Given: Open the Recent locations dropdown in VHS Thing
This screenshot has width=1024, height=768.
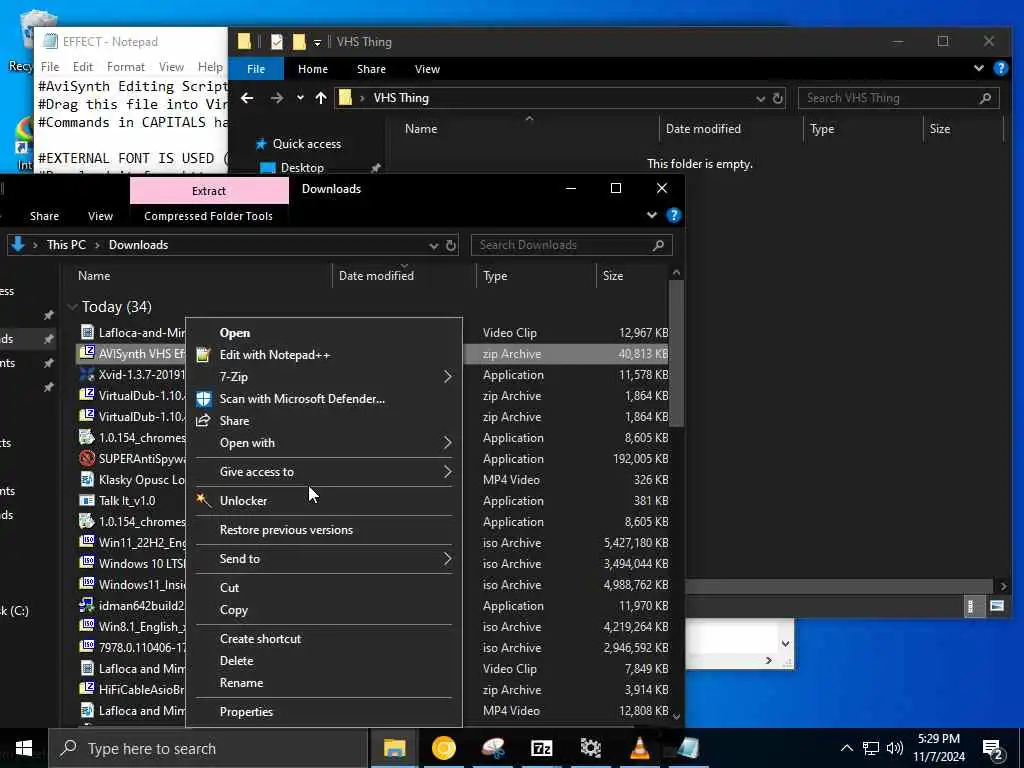Looking at the screenshot, I should pyautogui.click(x=300, y=98).
